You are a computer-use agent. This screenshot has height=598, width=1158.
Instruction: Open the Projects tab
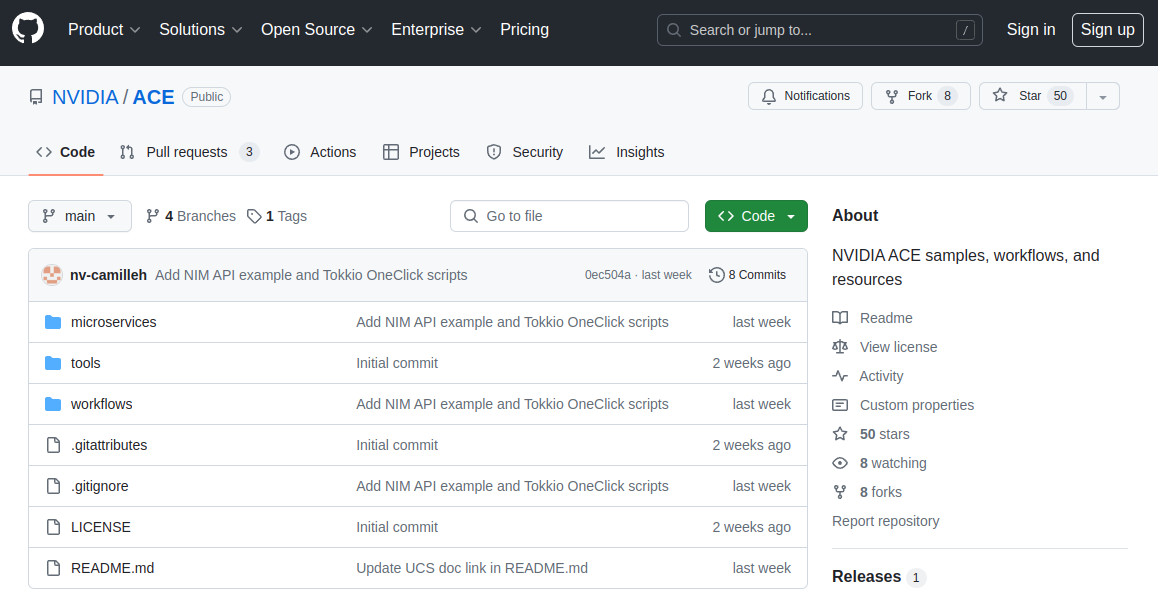click(x=421, y=152)
